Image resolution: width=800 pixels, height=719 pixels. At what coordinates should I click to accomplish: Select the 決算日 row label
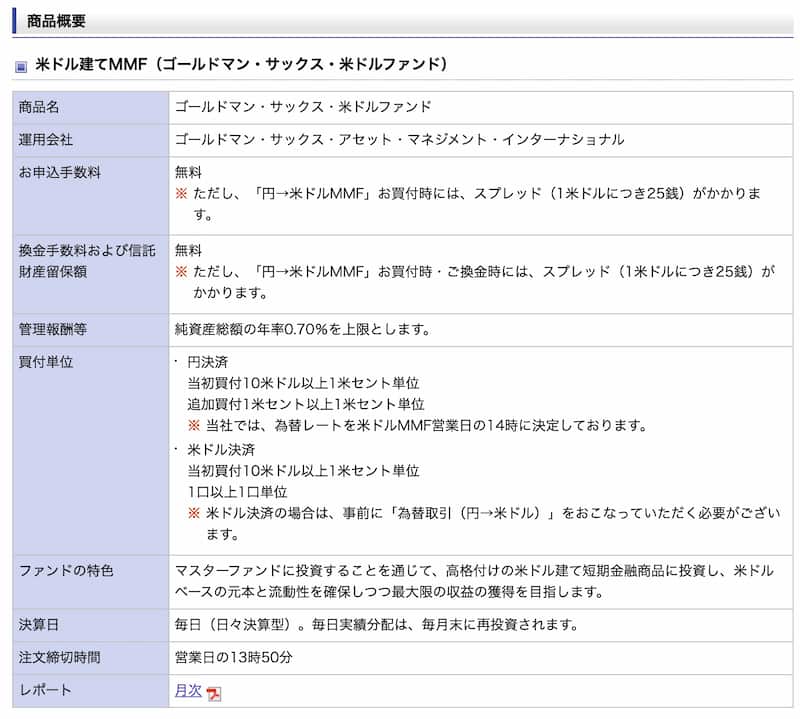coord(39,625)
